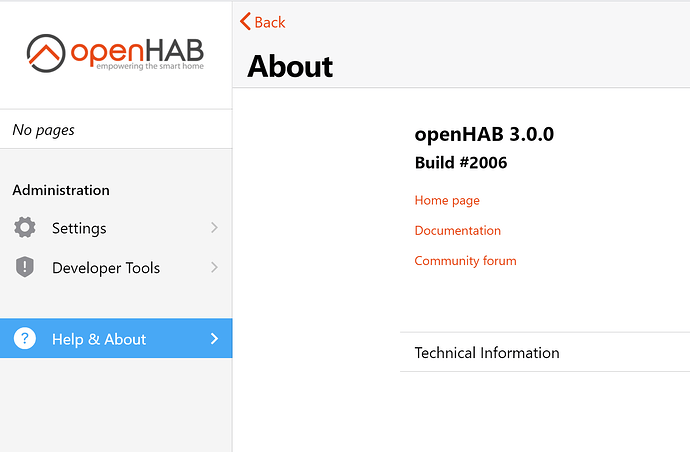
Task: Click the Help & About question mark icon
Action: pos(25,338)
